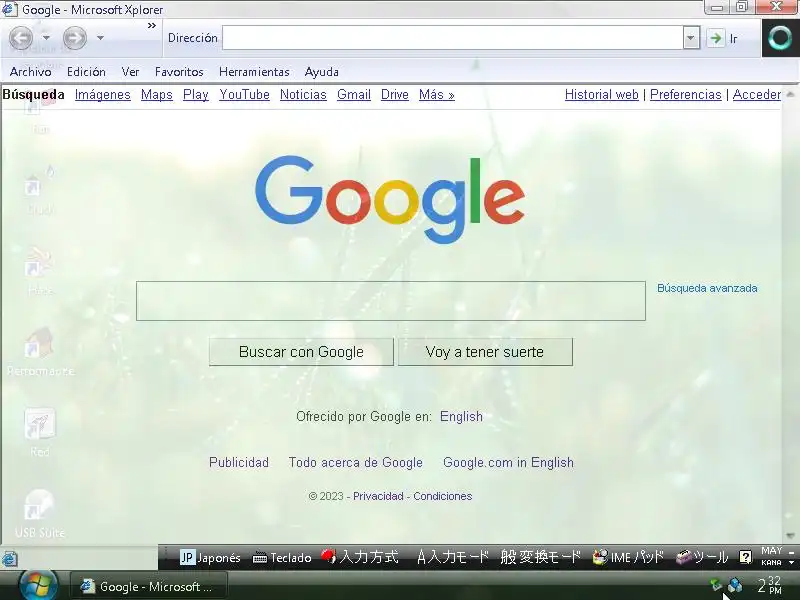Click the IE page icon in status bar
800x600 pixels.
click(x=9, y=559)
